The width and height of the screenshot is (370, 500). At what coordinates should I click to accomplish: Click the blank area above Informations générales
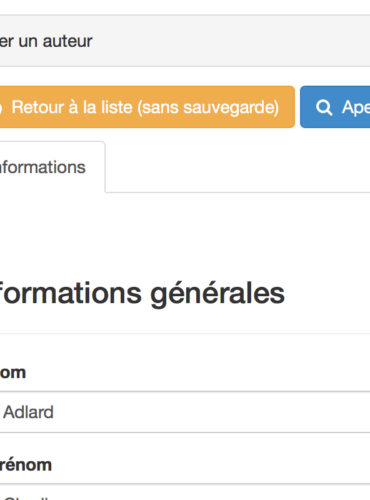[x=185, y=235]
